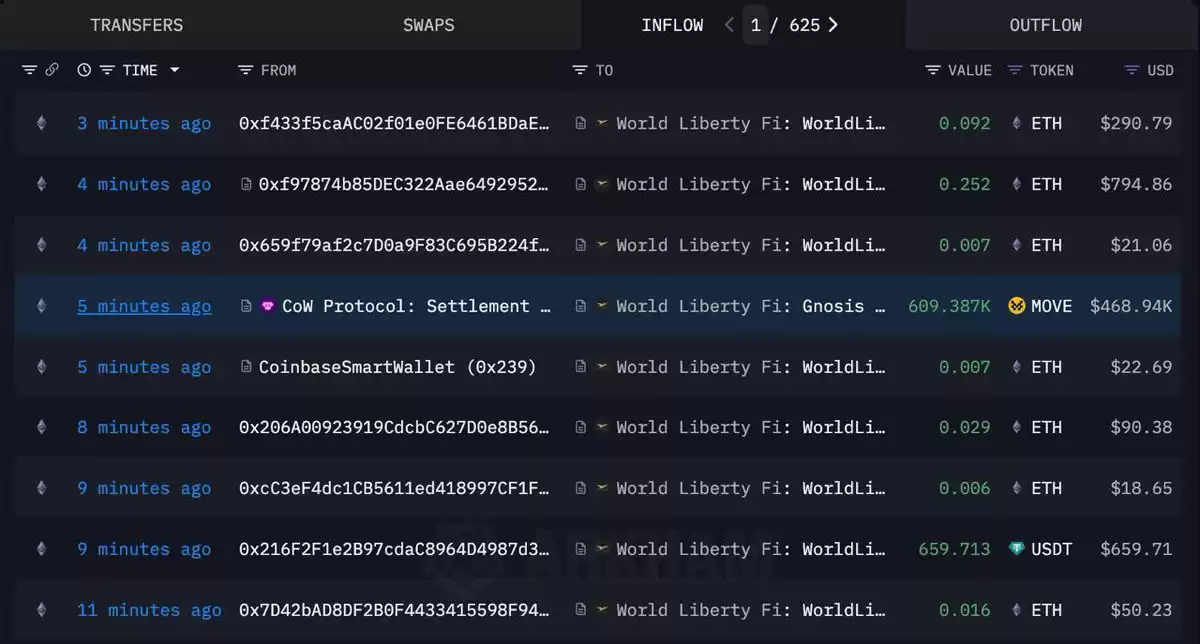1200x644 pixels.
Task: Click the World Liberty entity icon on the $21.06 row
Action: [x=602, y=245]
